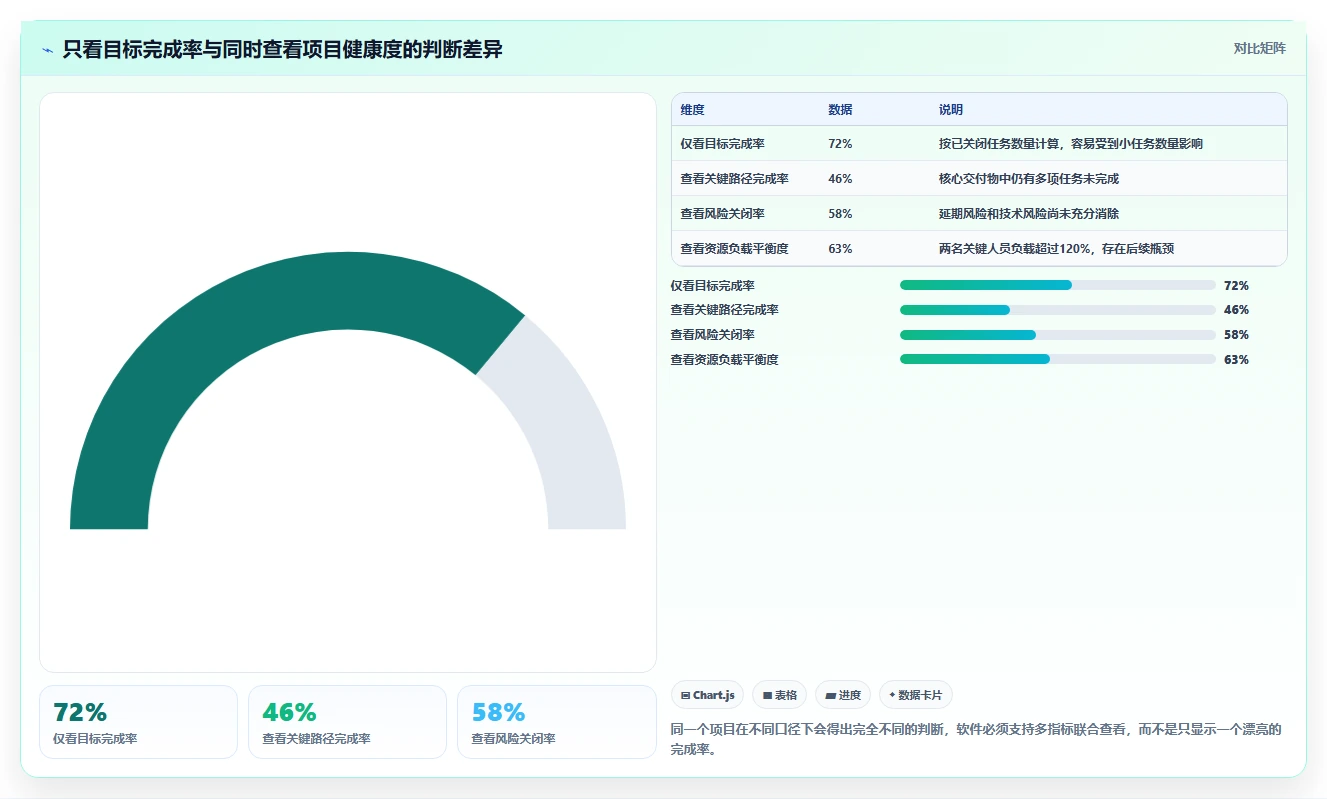Click the Chart.js tag chip
This screenshot has height=799, width=1327.
707,695
